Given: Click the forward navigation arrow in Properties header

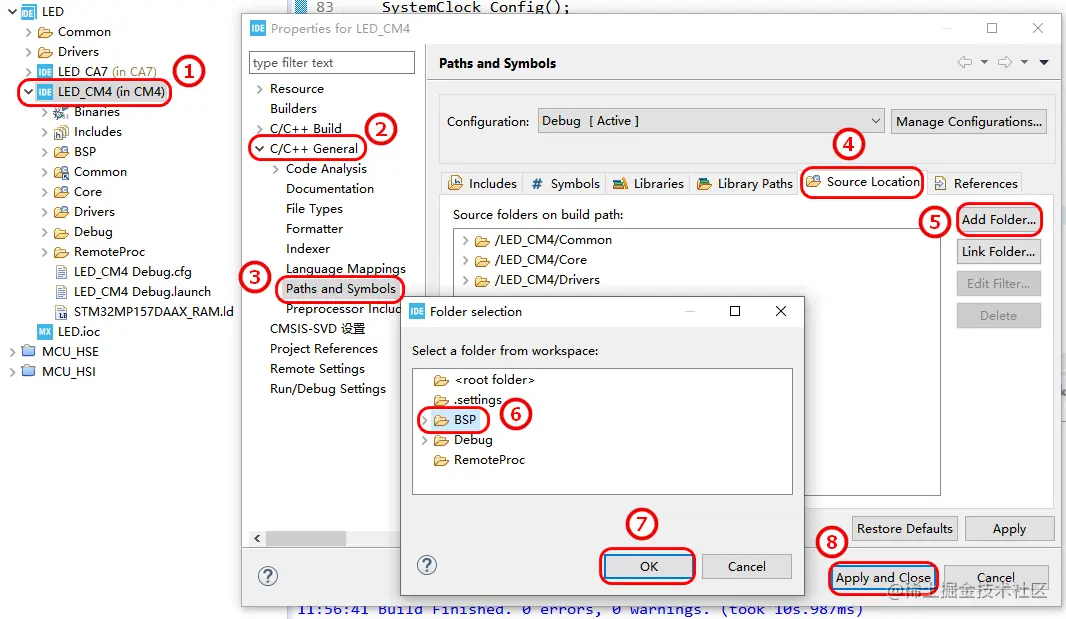Looking at the screenshot, I should point(1005,63).
